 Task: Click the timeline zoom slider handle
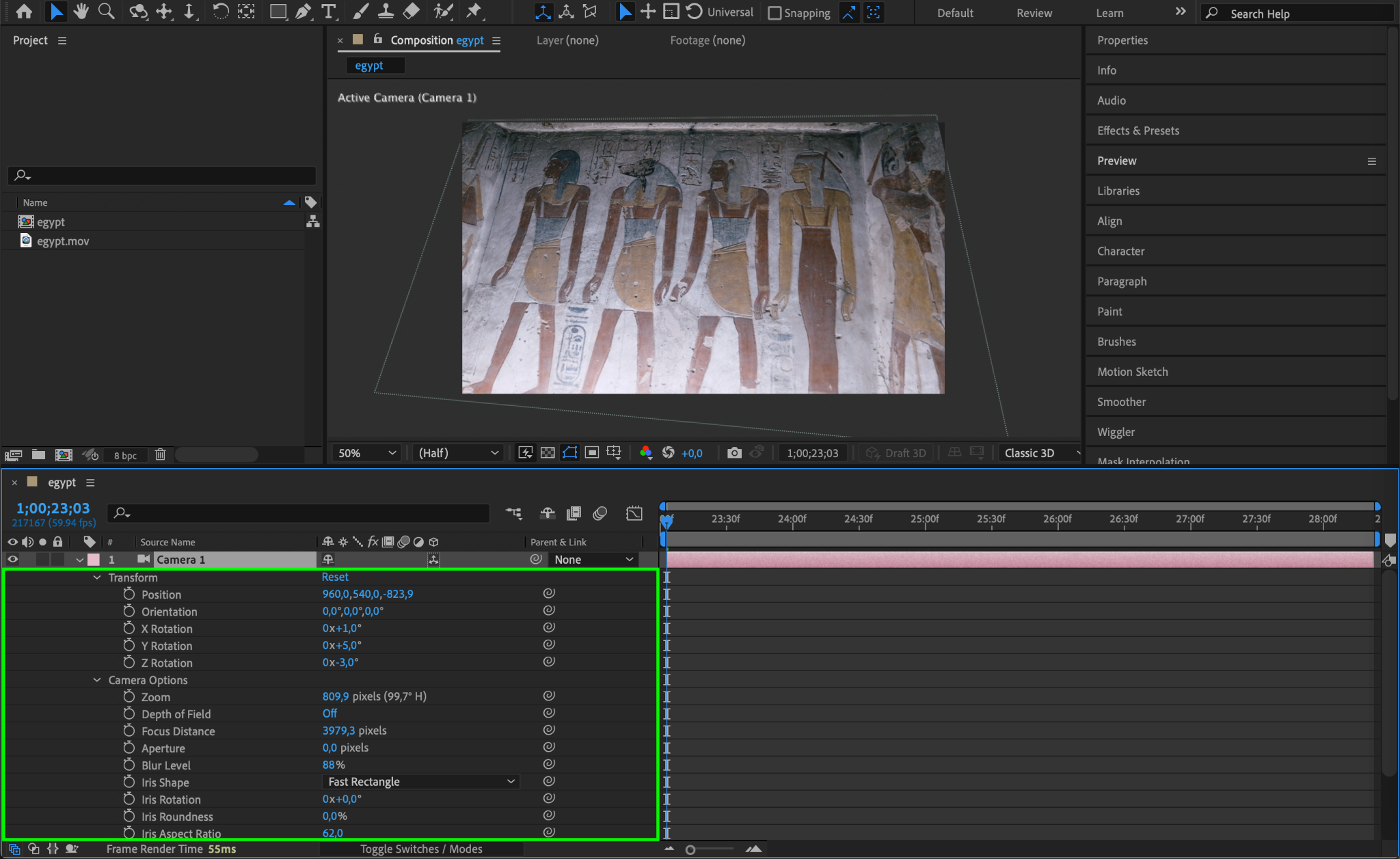[x=690, y=849]
